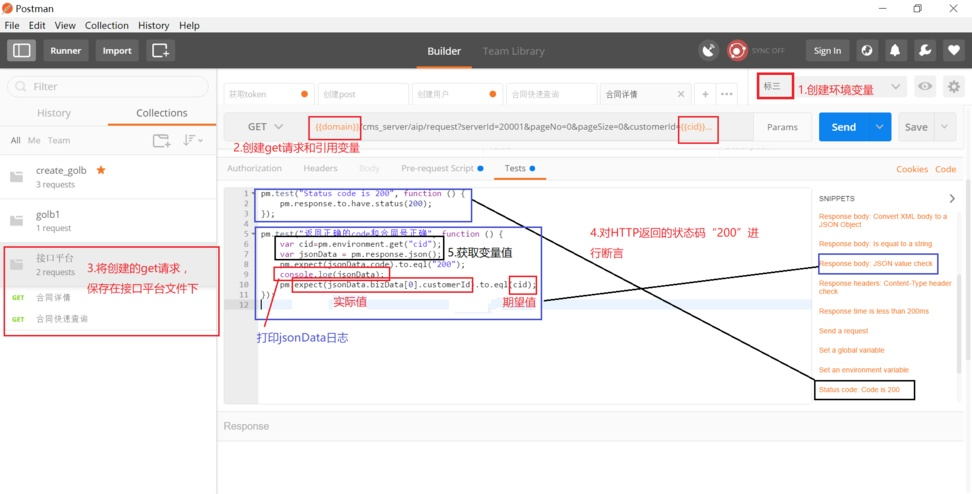Click the star on create_golb collection
The height and width of the screenshot is (494, 972).
pos(100,170)
